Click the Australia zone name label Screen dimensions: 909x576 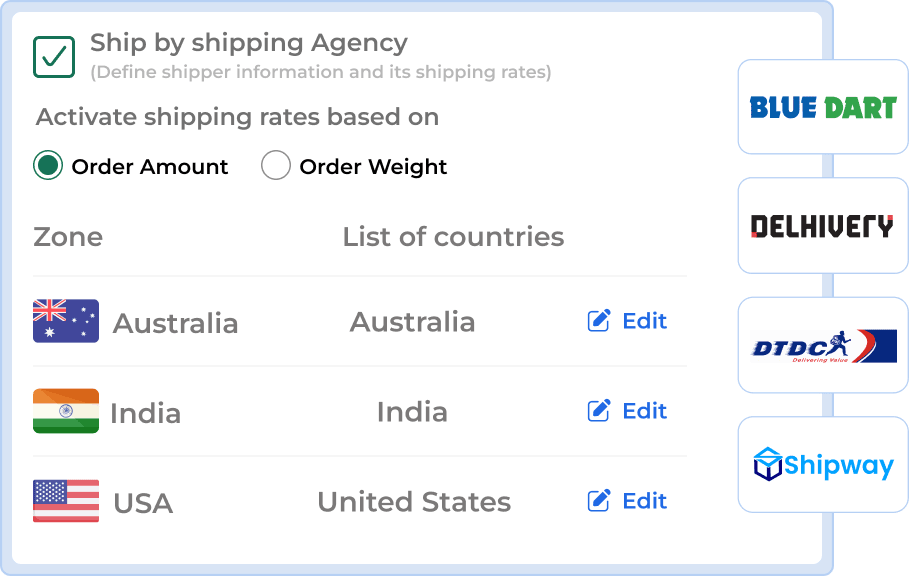point(177,323)
